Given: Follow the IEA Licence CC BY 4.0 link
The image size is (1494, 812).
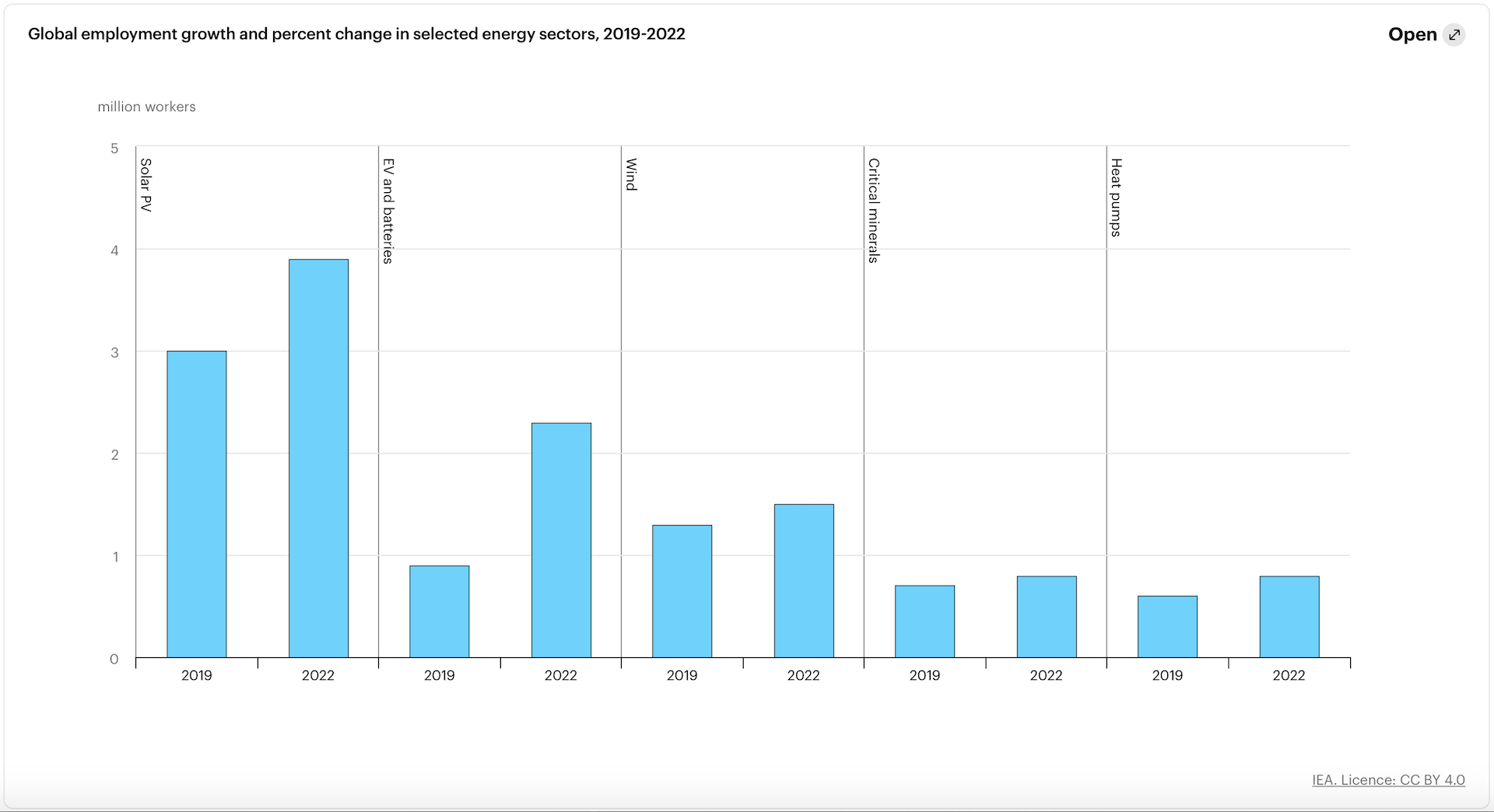Looking at the screenshot, I should click(1388, 779).
